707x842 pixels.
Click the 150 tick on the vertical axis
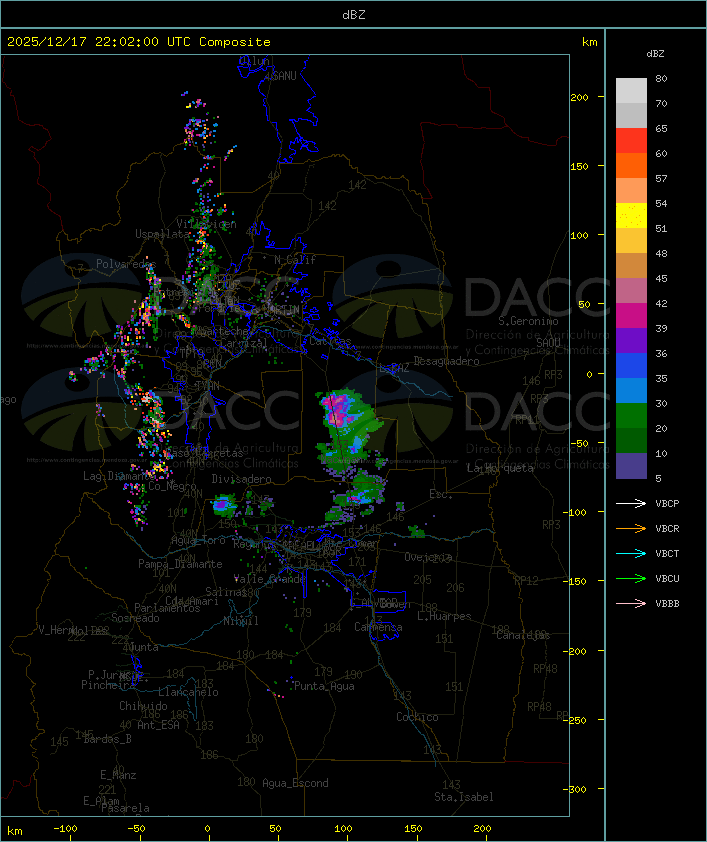click(579, 166)
